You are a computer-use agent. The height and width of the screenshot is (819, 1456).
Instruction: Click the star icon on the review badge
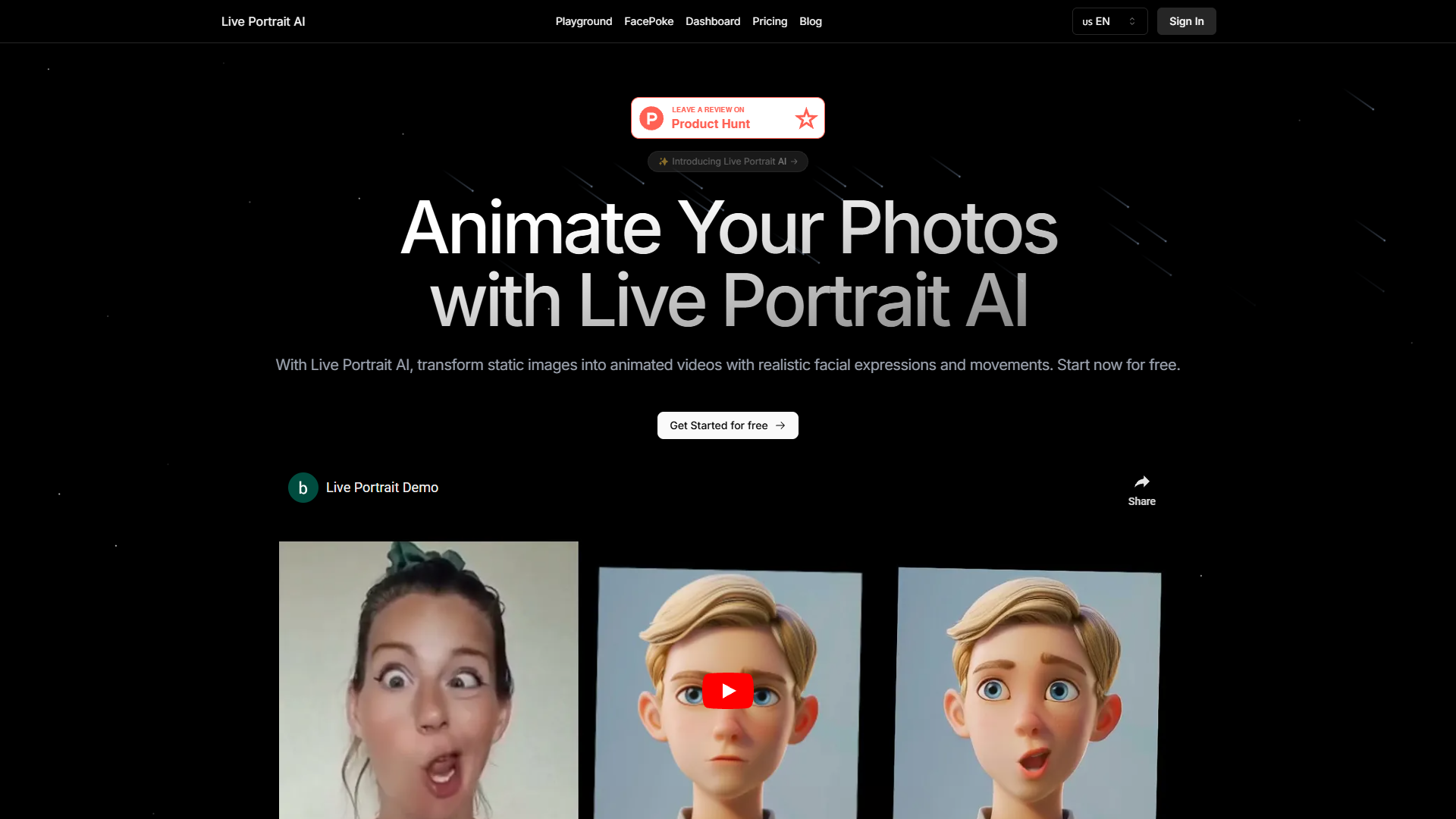[805, 118]
